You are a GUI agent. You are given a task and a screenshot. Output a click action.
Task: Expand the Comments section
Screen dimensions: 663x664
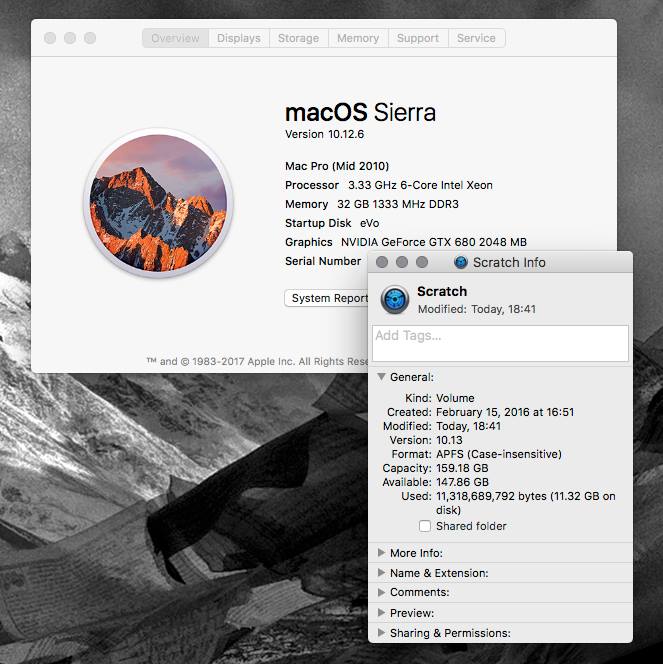pyautogui.click(x=381, y=592)
